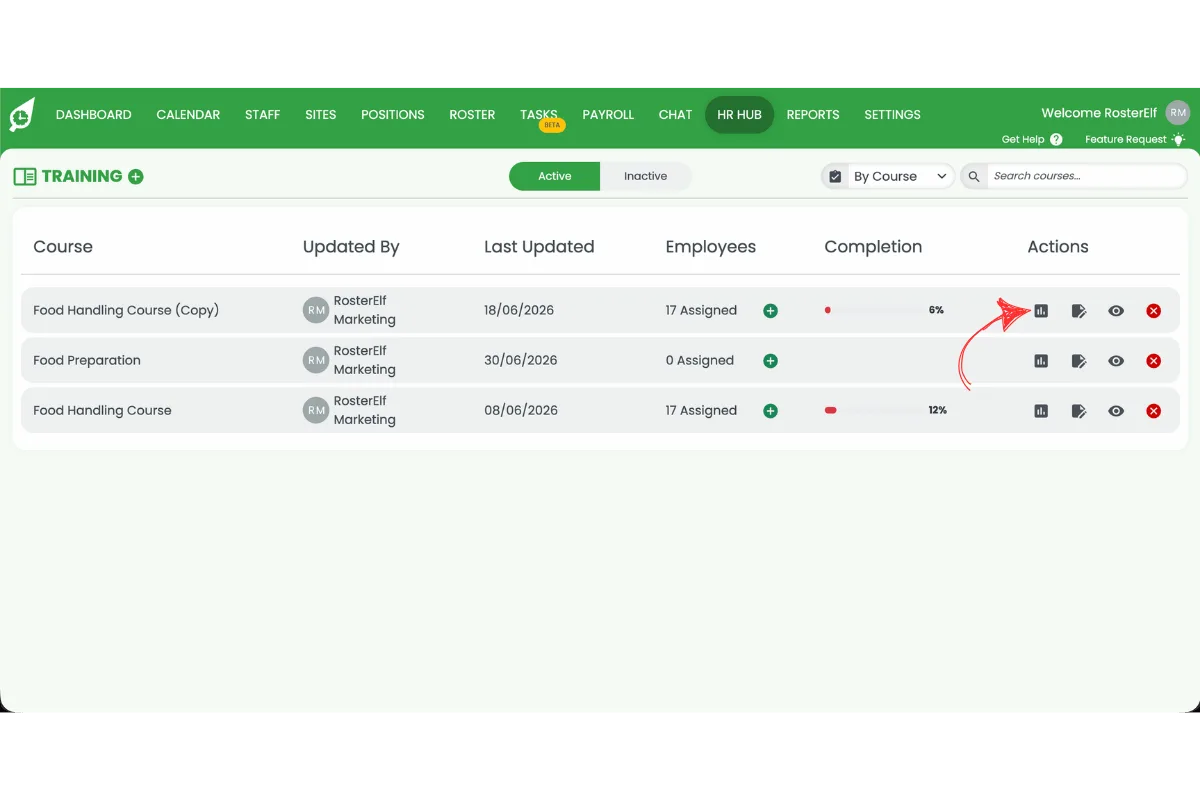Edit the Food Handling Course (Copy) row
The image size is (1200, 800).
coord(1079,311)
